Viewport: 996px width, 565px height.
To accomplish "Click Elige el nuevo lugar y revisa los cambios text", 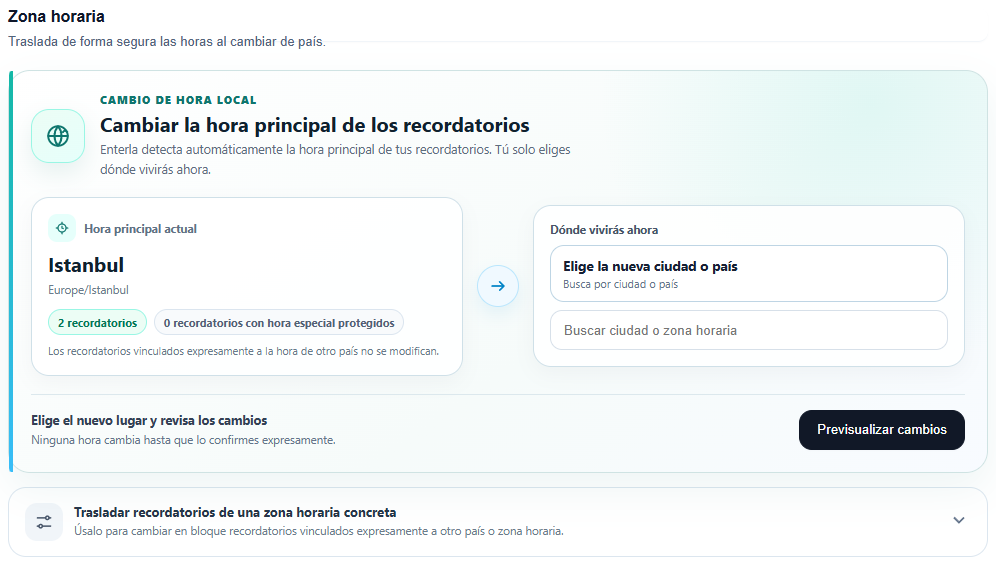I will click(149, 420).
